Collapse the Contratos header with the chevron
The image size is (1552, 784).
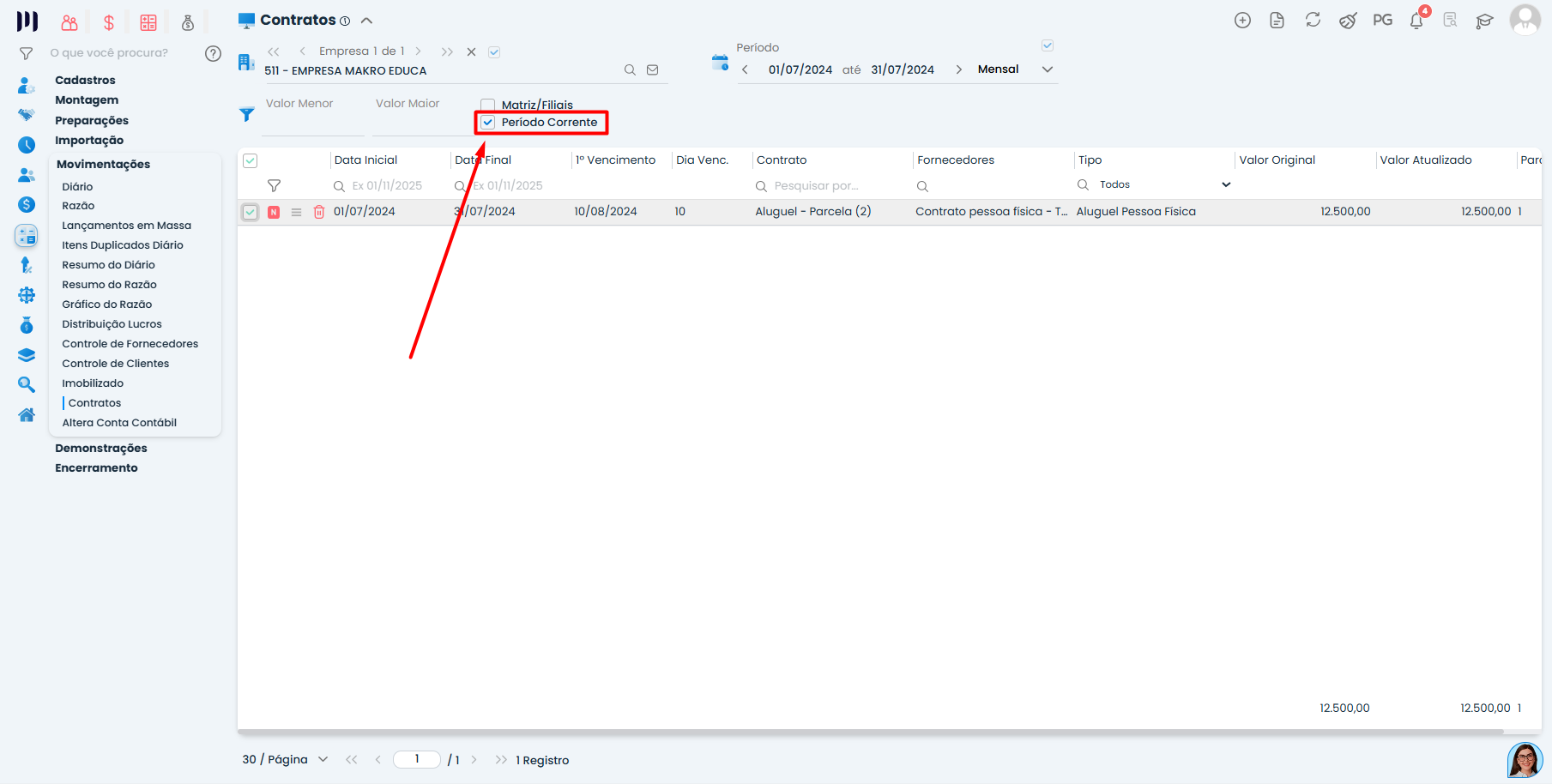pos(366,20)
